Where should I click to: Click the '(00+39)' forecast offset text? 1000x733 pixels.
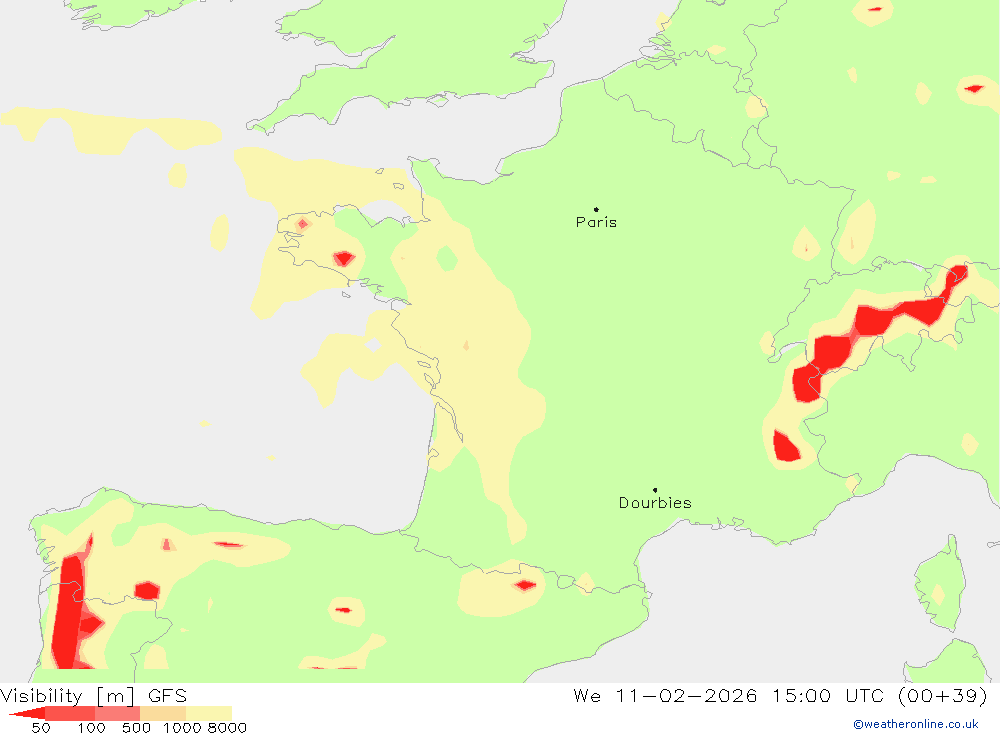click(943, 695)
